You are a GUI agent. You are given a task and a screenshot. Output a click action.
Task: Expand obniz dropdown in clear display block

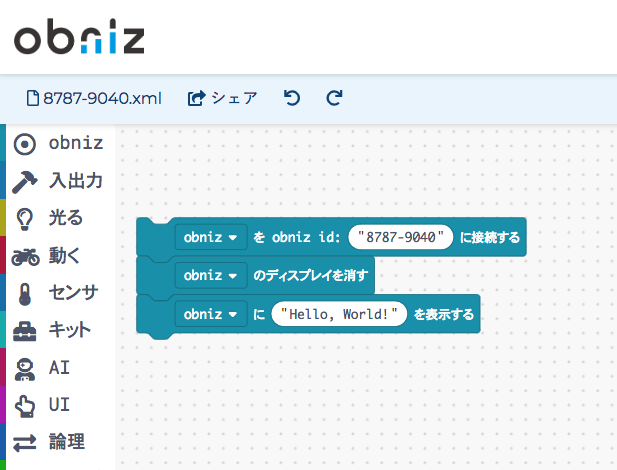coord(210,275)
